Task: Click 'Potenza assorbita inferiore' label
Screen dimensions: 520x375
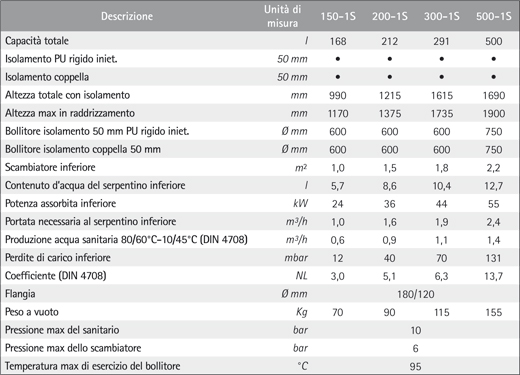Action: click(x=60, y=203)
